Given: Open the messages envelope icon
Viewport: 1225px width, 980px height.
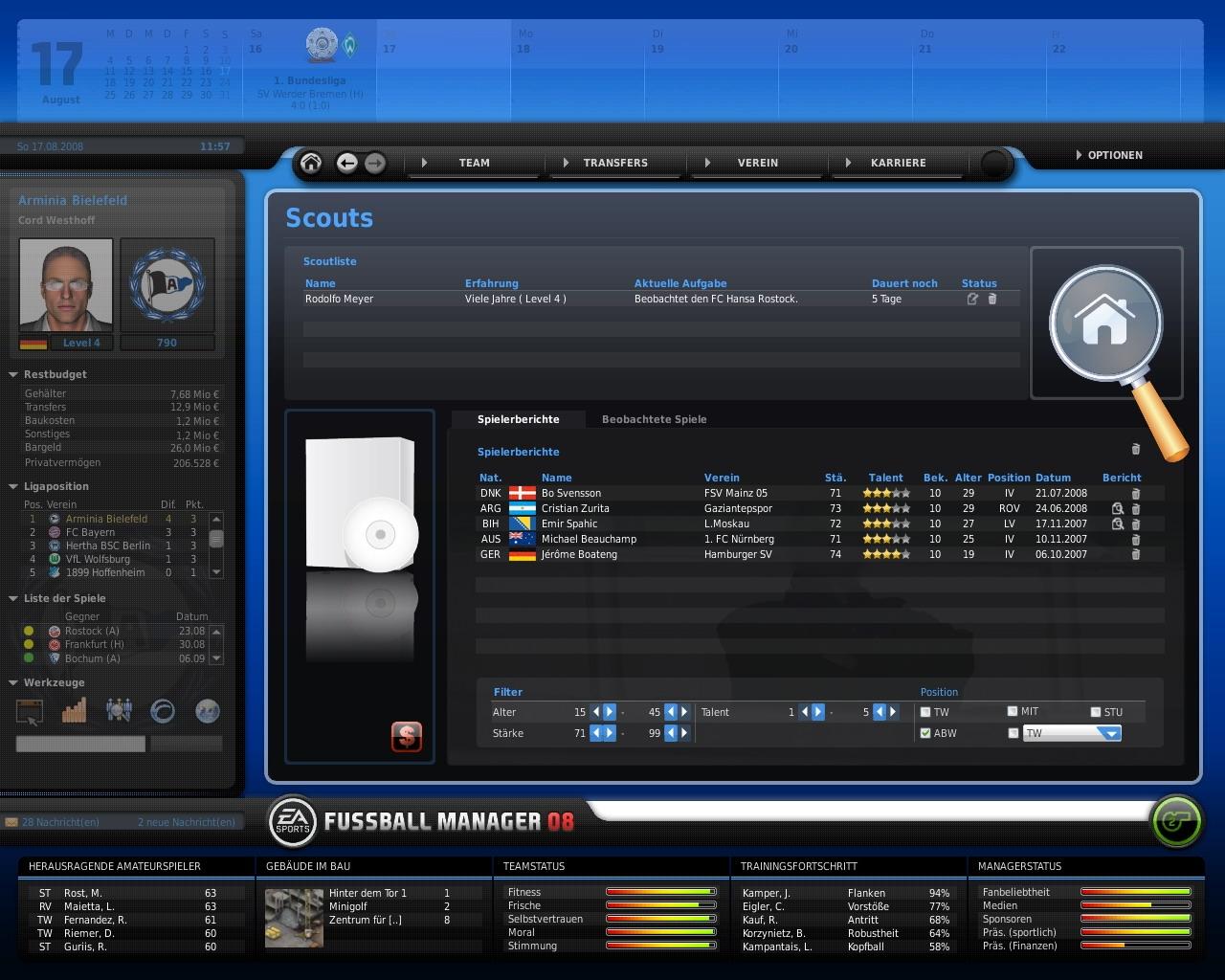Looking at the screenshot, I should click(x=11, y=822).
